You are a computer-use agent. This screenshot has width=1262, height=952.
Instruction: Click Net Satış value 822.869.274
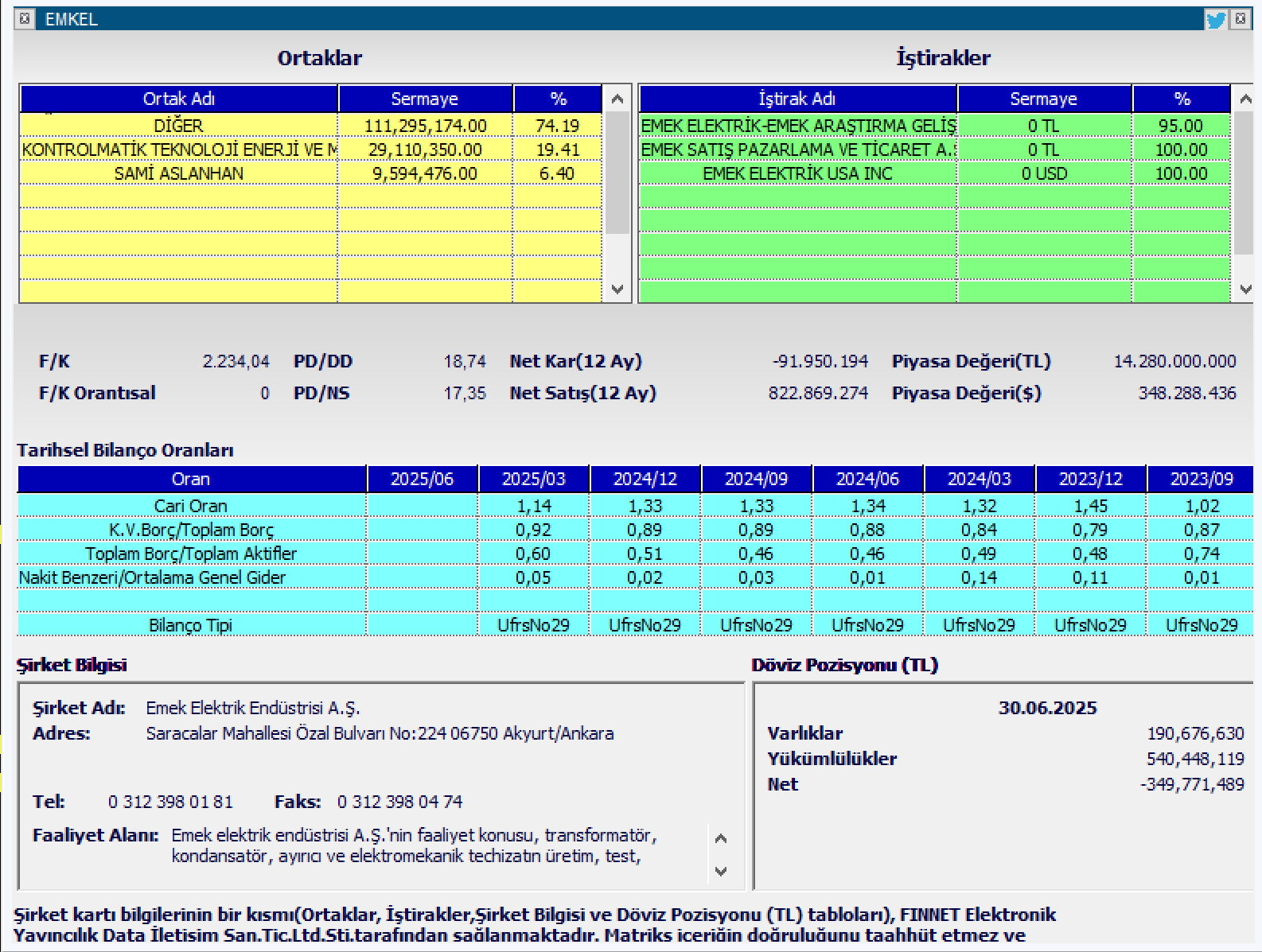coord(818,393)
